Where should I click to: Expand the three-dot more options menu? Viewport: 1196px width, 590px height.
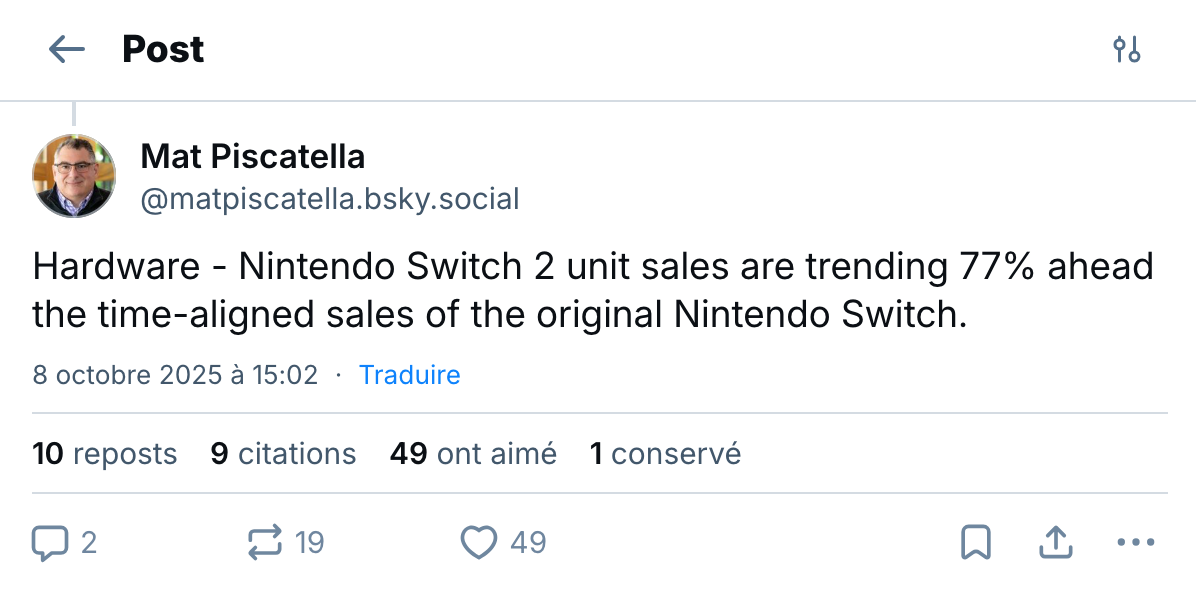coord(1135,543)
